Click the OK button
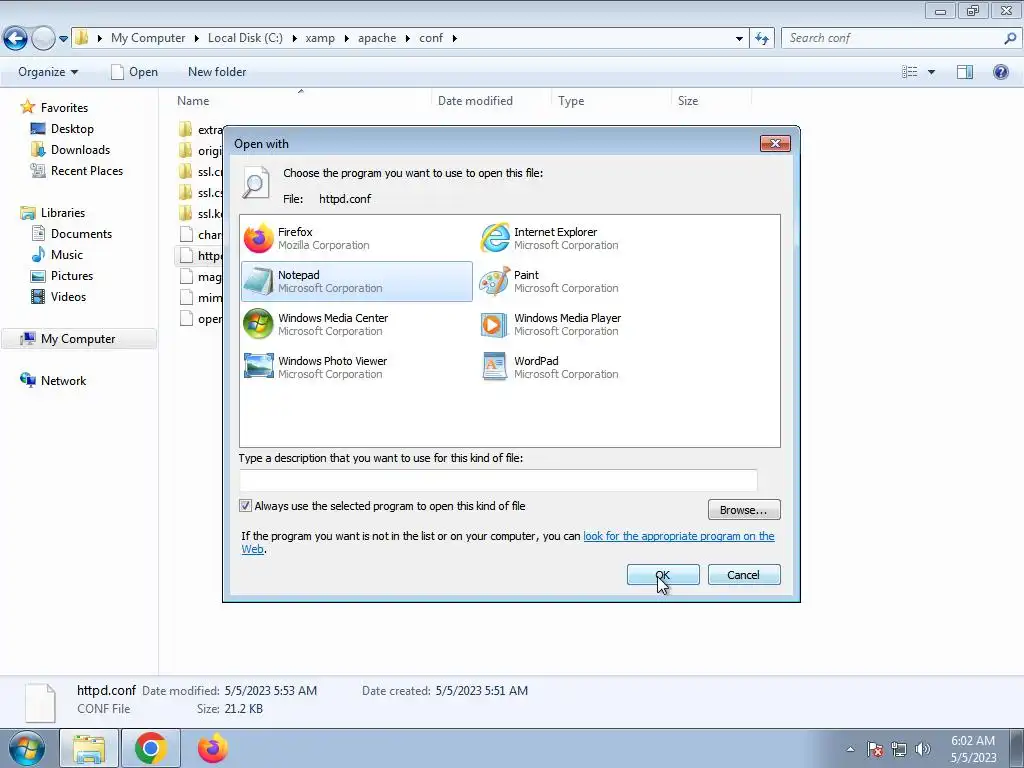Image resolution: width=1024 pixels, height=768 pixels. [x=663, y=575]
